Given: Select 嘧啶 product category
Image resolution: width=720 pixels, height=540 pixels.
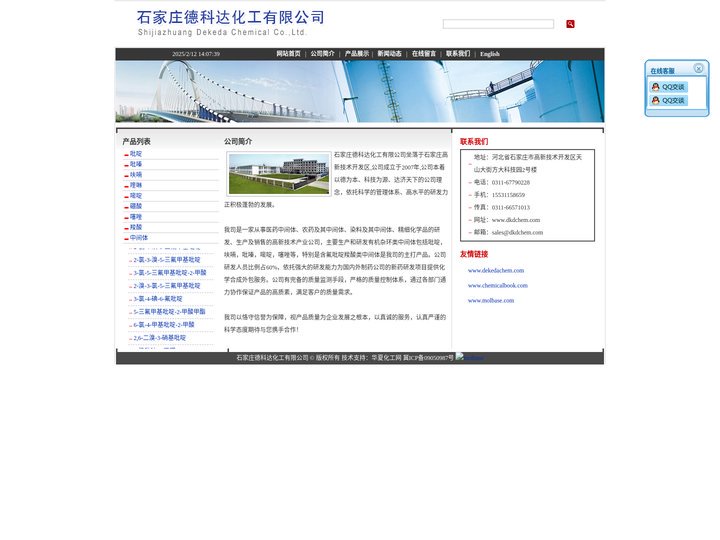Looking at the screenshot, I should tap(136, 196).
